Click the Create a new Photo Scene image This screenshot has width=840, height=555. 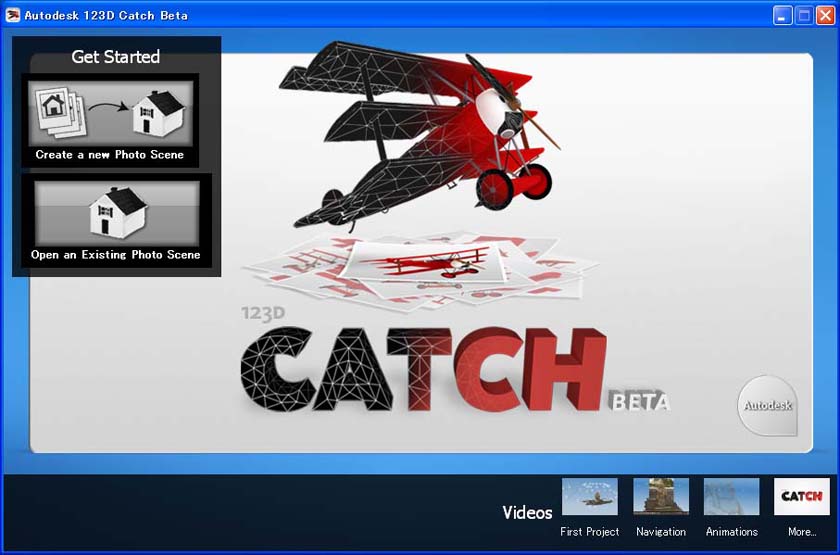[x=110, y=113]
